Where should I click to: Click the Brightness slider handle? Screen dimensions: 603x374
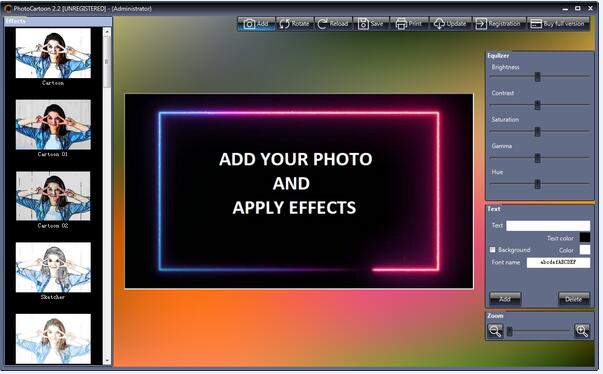coord(537,77)
